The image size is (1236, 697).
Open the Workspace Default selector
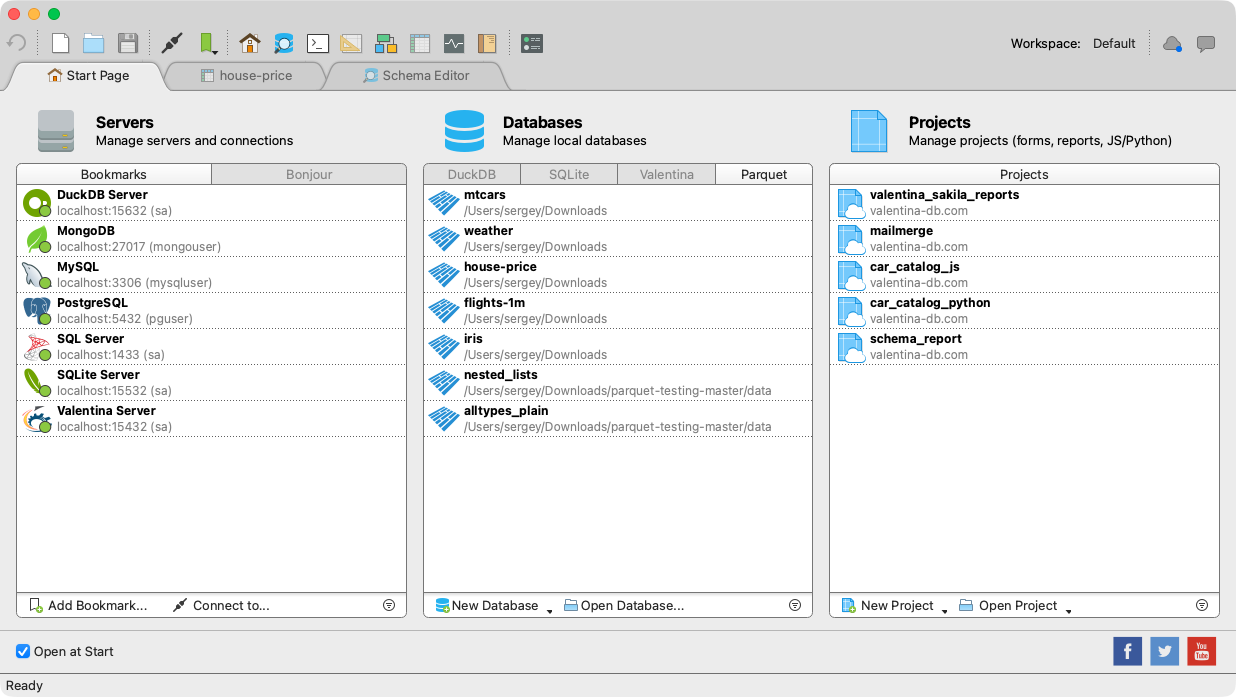(x=1113, y=43)
